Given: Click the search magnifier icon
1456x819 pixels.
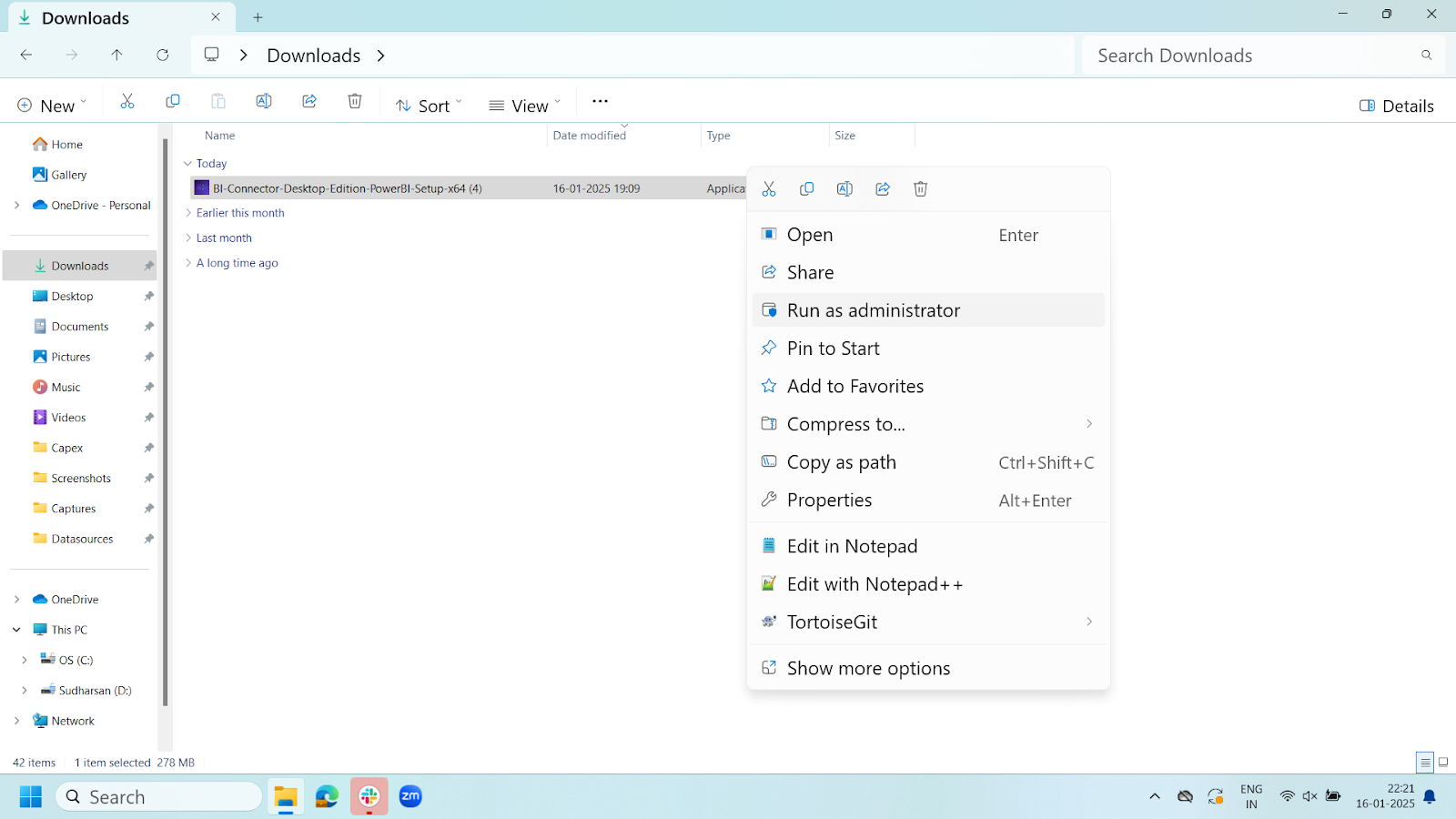Looking at the screenshot, I should tap(1427, 56).
